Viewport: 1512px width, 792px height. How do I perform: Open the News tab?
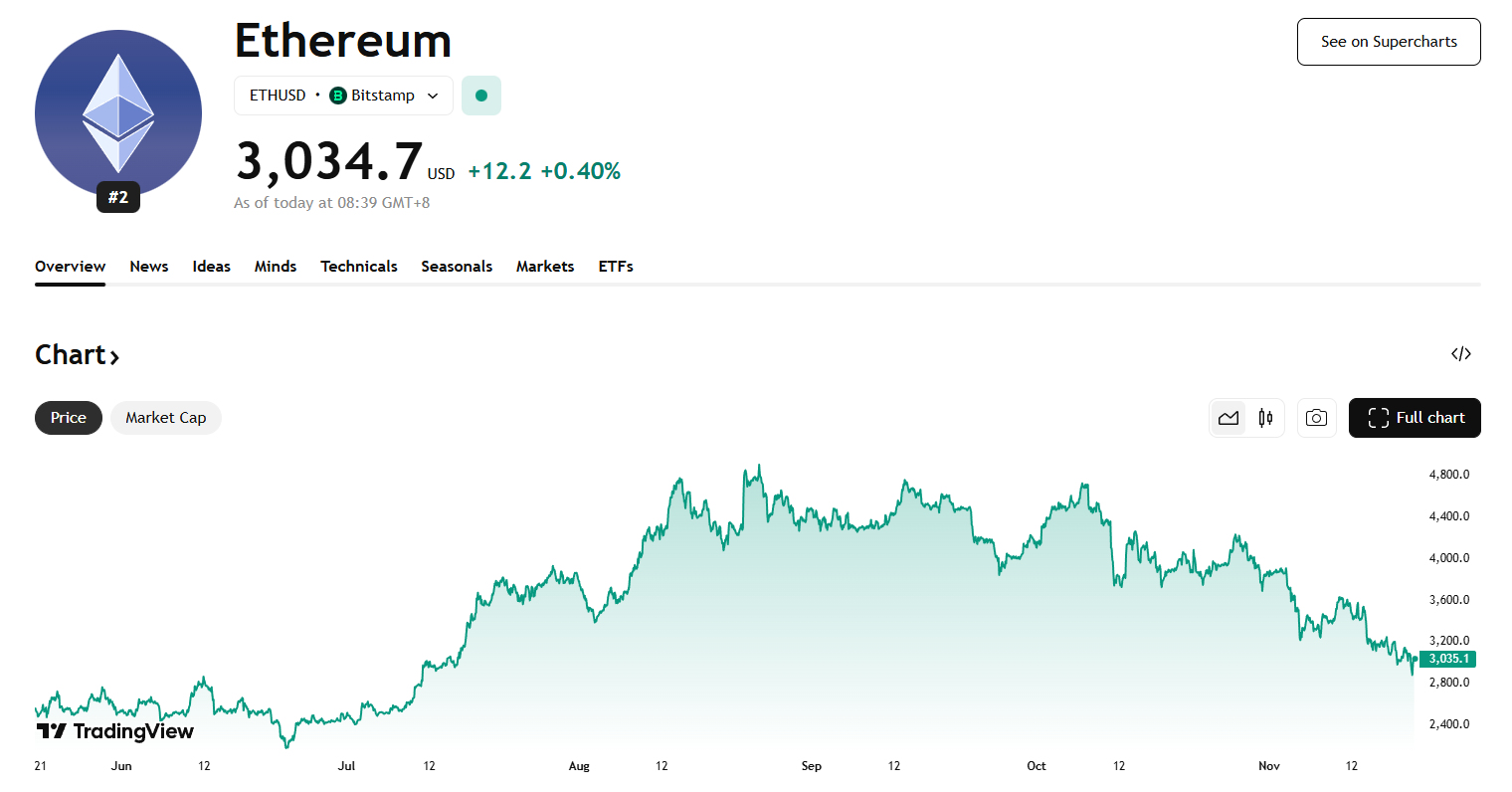pos(148,266)
